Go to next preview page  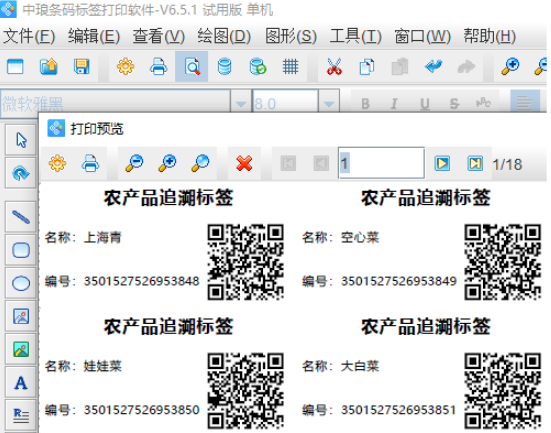pos(442,163)
